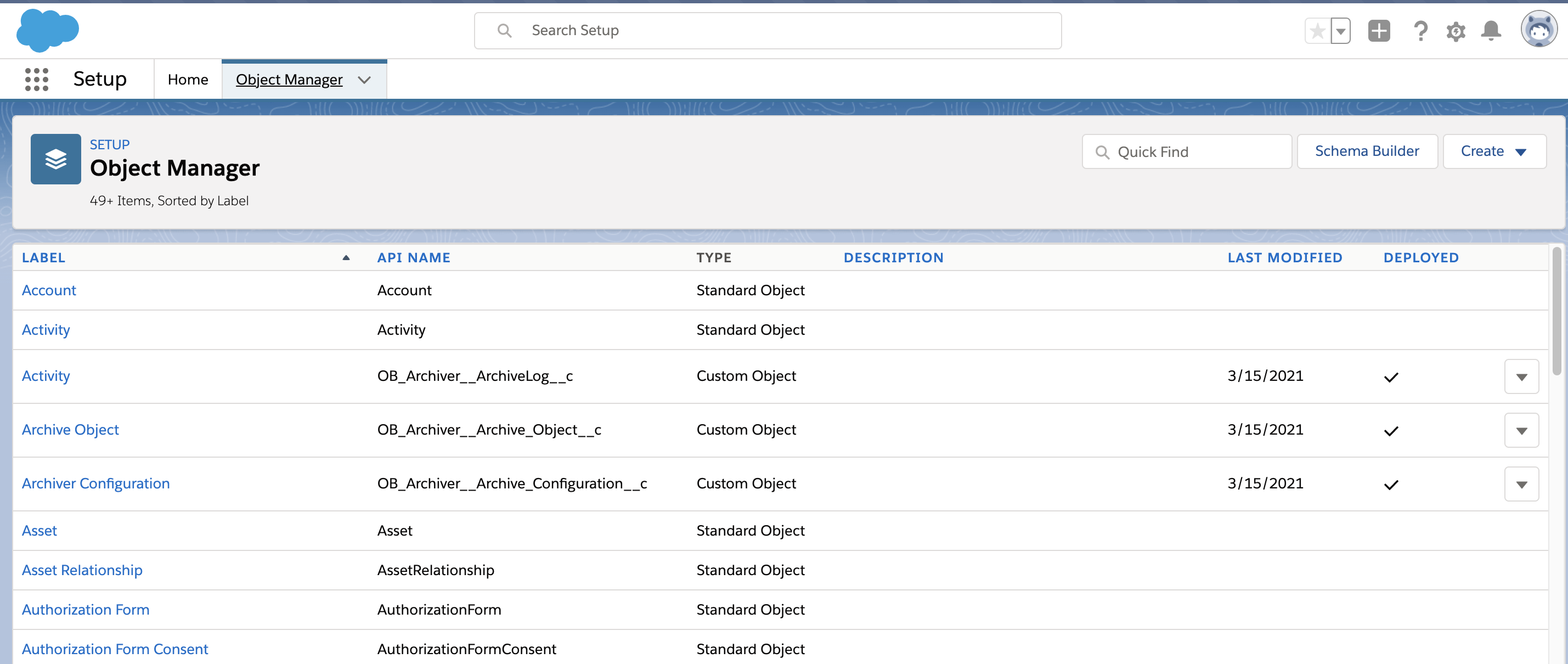Sort by the API Name column header

click(414, 257)
